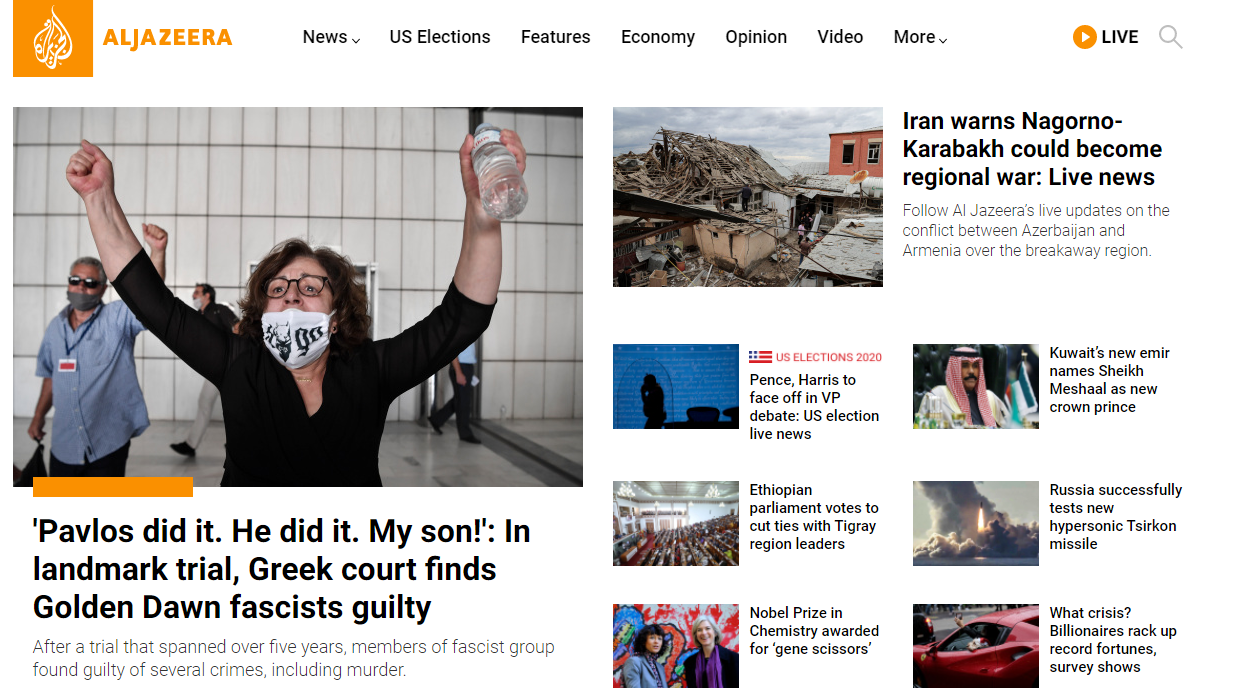The width and height of the screenshot is (1240, 698).
Task: Open the search magnifier icon
Action: [x=1170, y=38]
